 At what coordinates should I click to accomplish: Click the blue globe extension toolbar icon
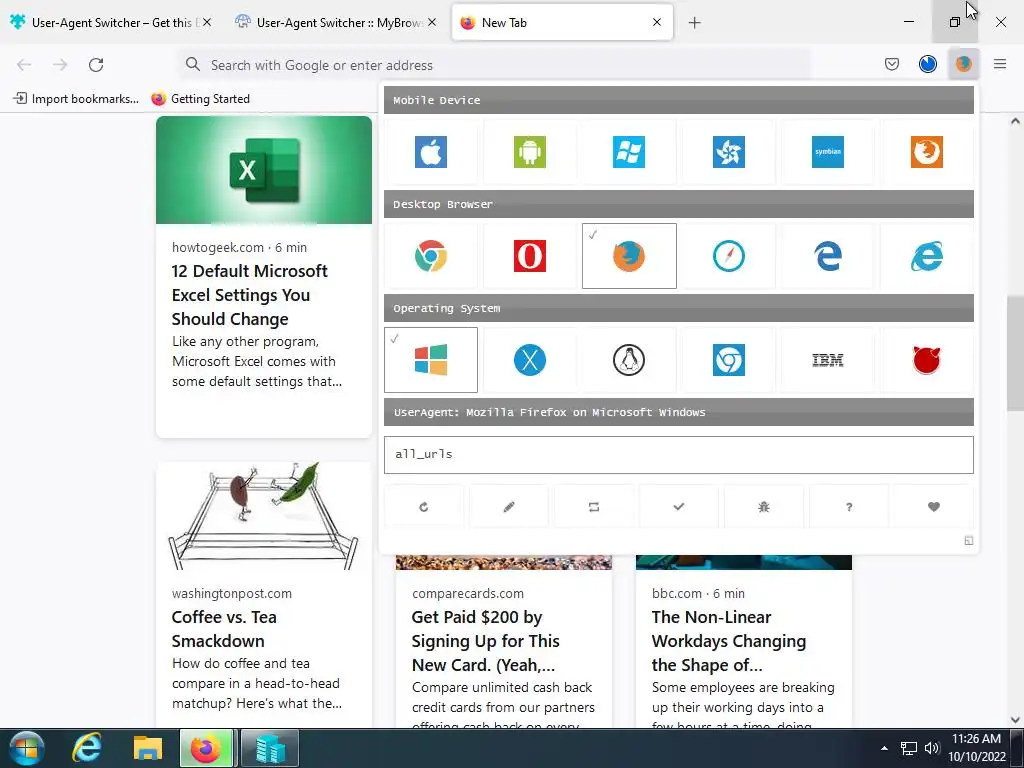(927, 64)
